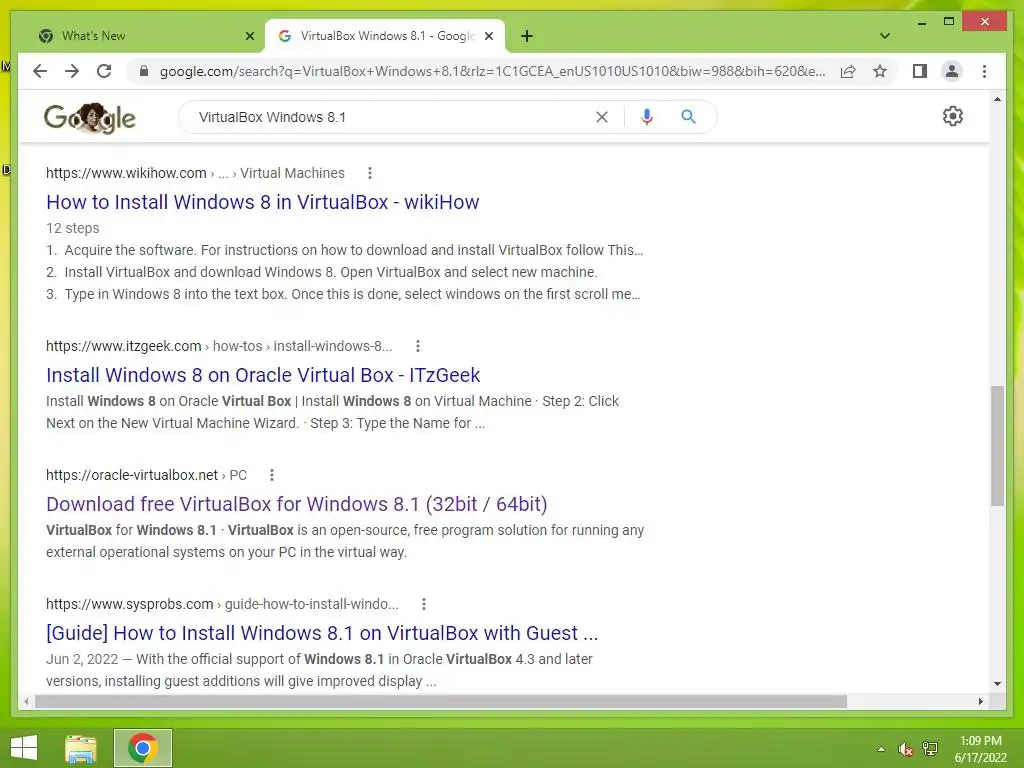The image size is (1024, 768).
Task: Open File Explorer from the taskbar
Action: coord(80,748)
